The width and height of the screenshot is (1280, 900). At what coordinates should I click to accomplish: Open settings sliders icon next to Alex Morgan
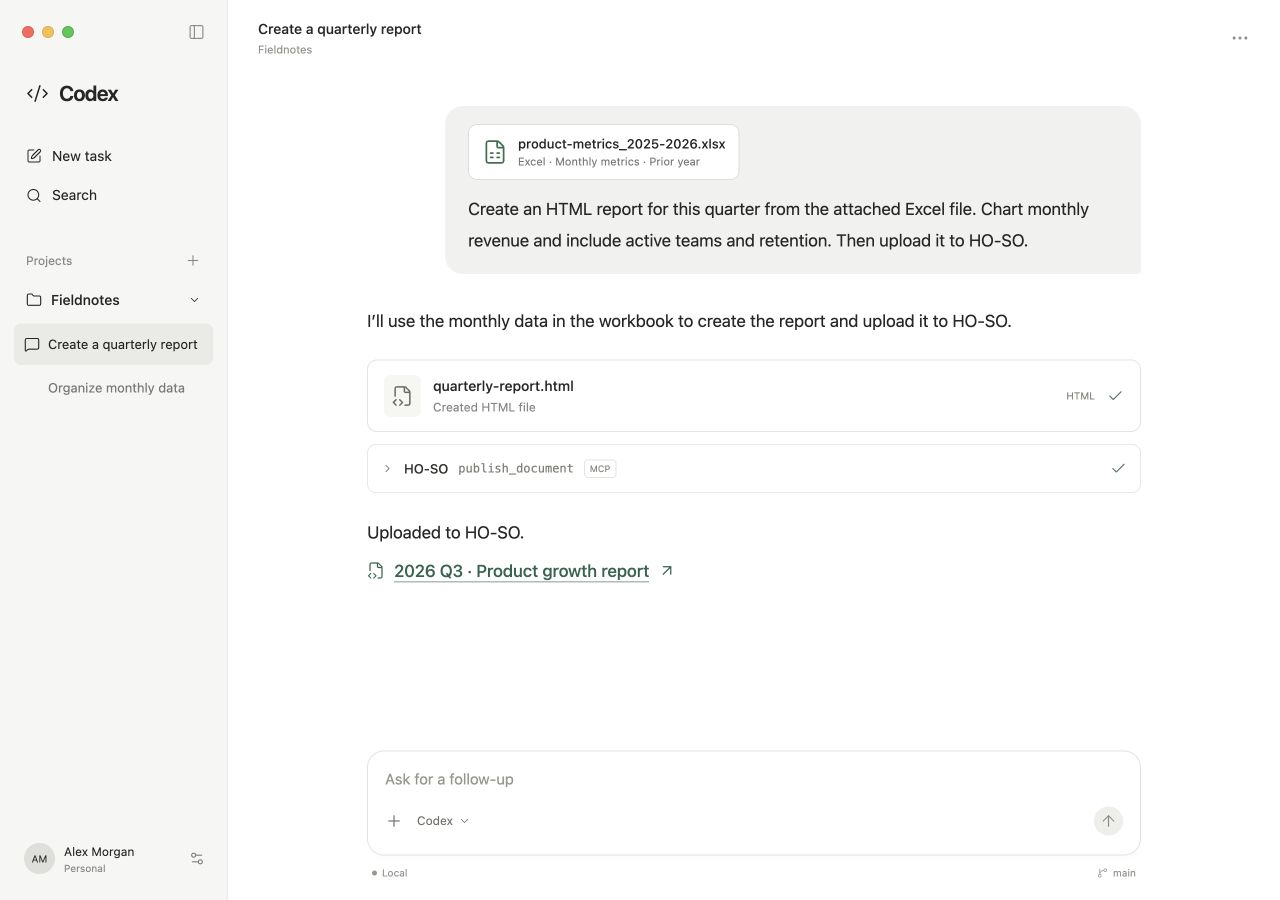[x=197, y=859]
